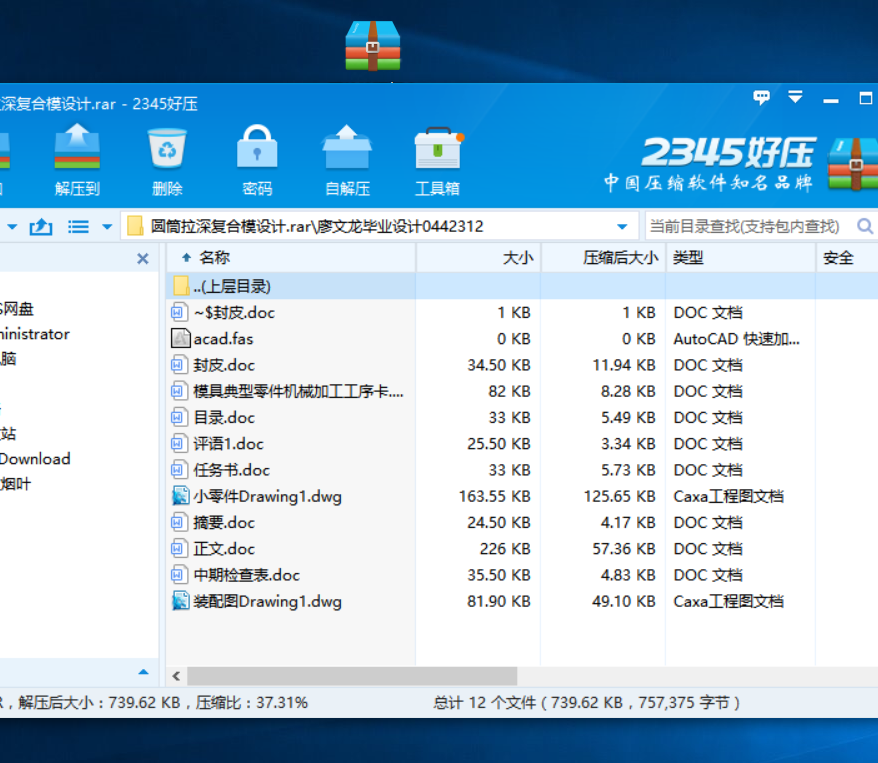Click the 自解压 self-extract icon

coord(347,147)
